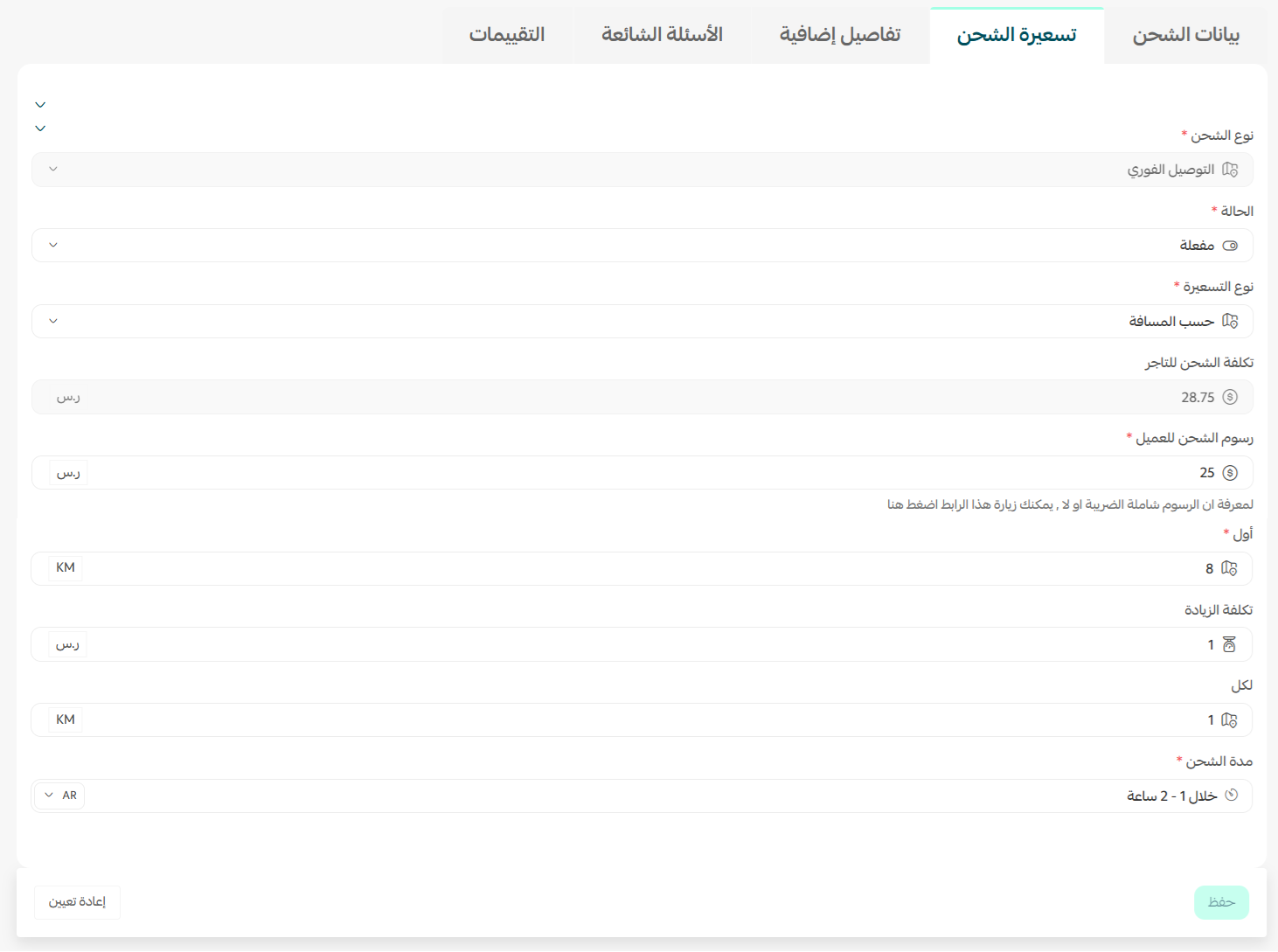The image size is (1278, 952).
Task: Open the الحالة status dropdown
Action: [642, 246]
